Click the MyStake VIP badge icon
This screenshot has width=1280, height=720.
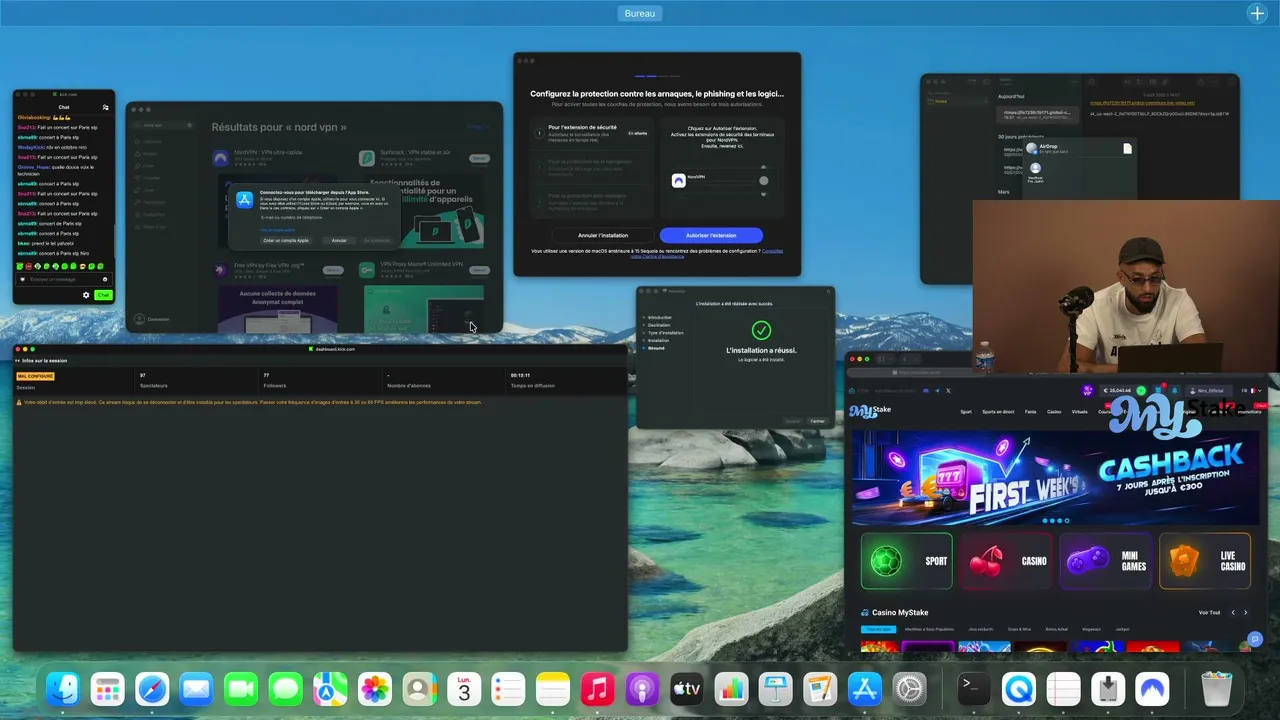[1088, 390]
